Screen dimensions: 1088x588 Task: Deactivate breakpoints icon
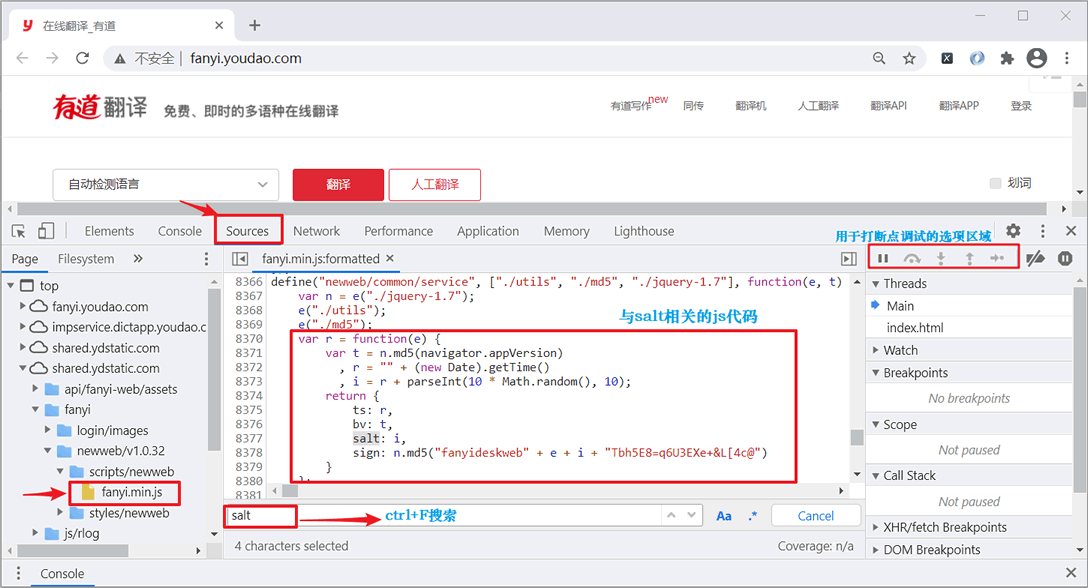[x=1036, y=258]
